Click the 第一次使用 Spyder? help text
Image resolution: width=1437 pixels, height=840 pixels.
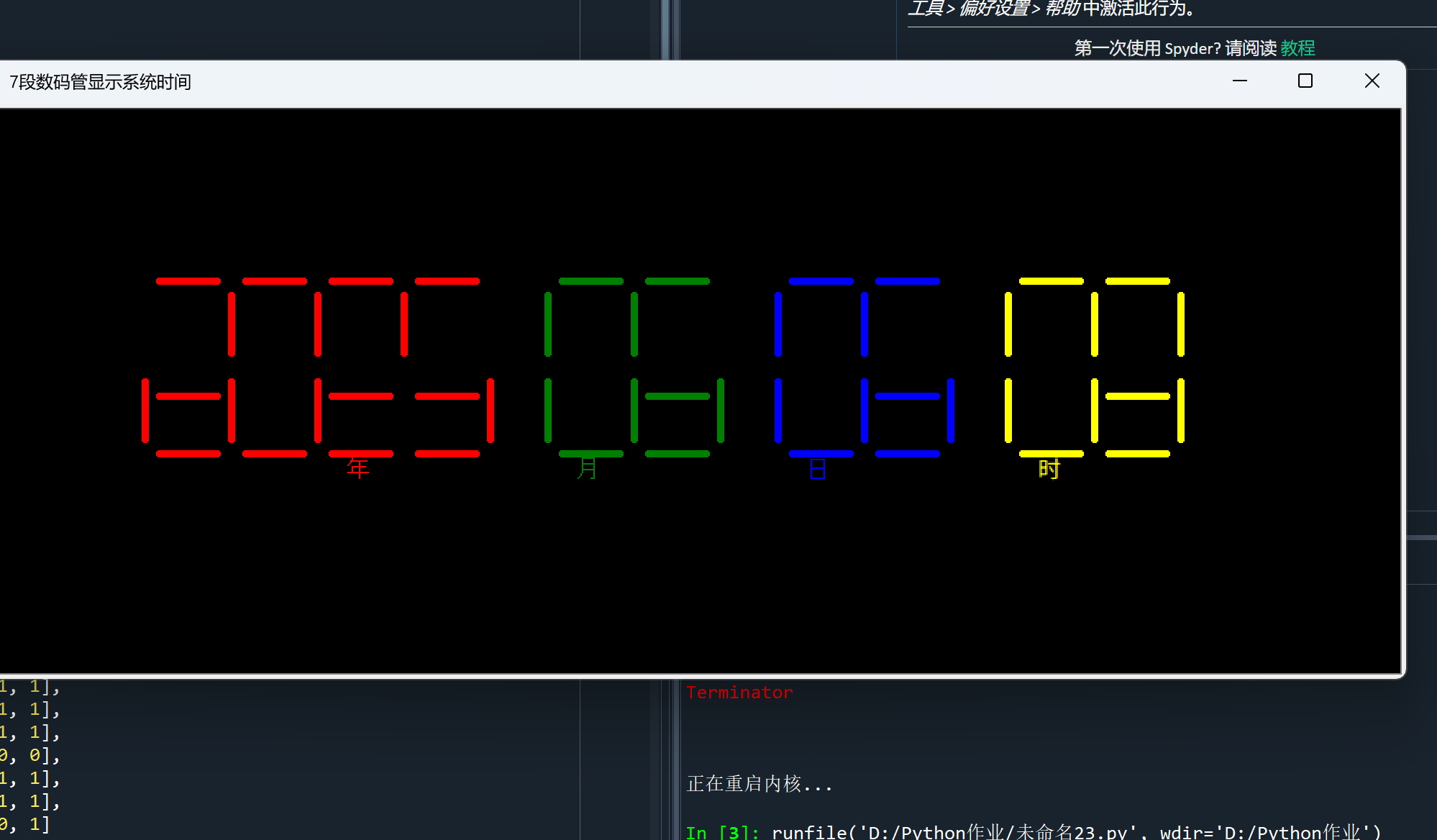click(1146, 48)
